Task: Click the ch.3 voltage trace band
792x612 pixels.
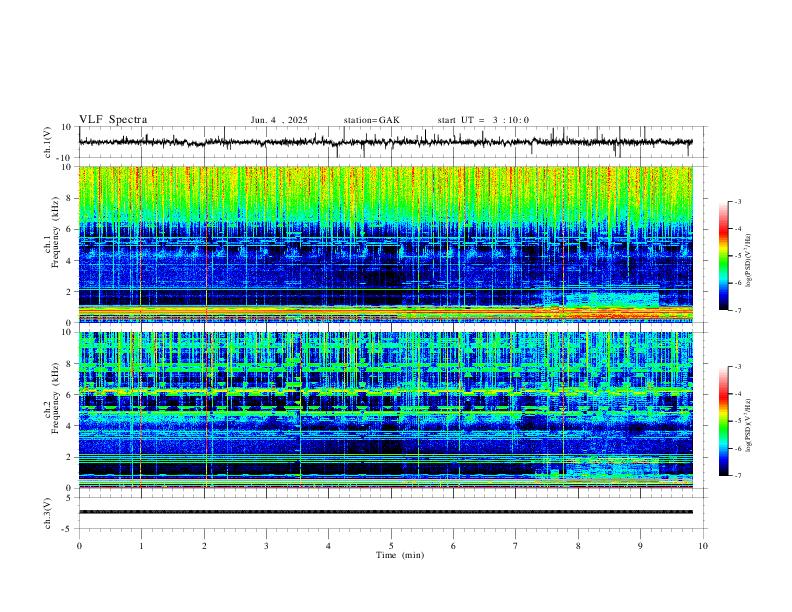Action: pyautogui.click(x=386, y=512)
